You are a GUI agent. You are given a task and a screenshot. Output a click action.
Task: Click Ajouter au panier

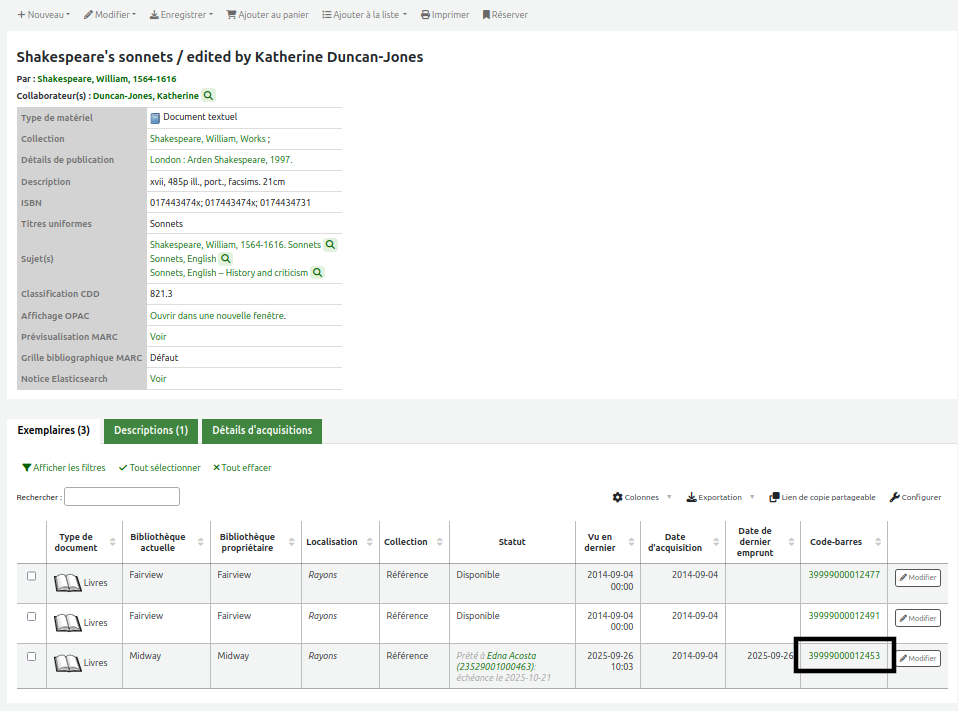[x=268, y=15]
